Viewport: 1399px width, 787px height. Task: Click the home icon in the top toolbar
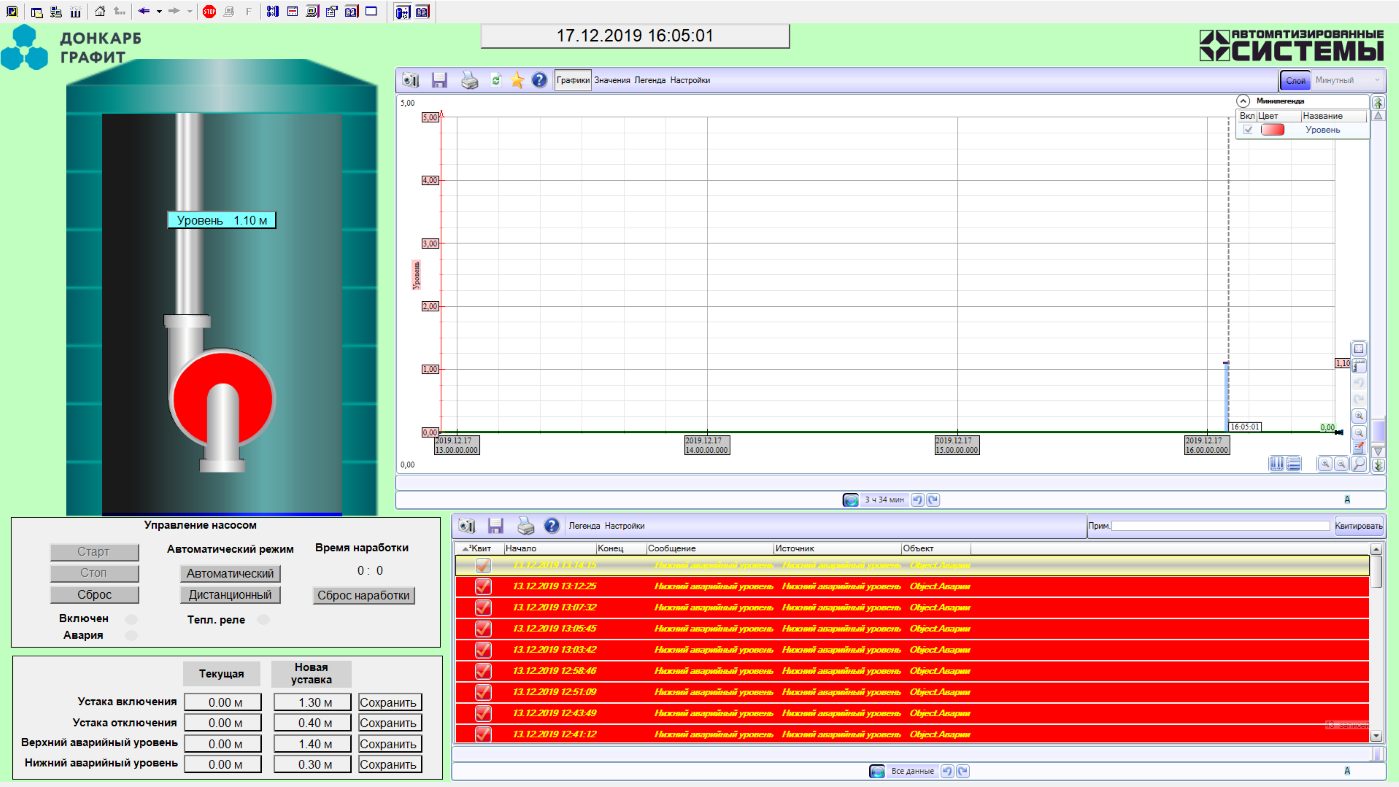coord(100,12)
